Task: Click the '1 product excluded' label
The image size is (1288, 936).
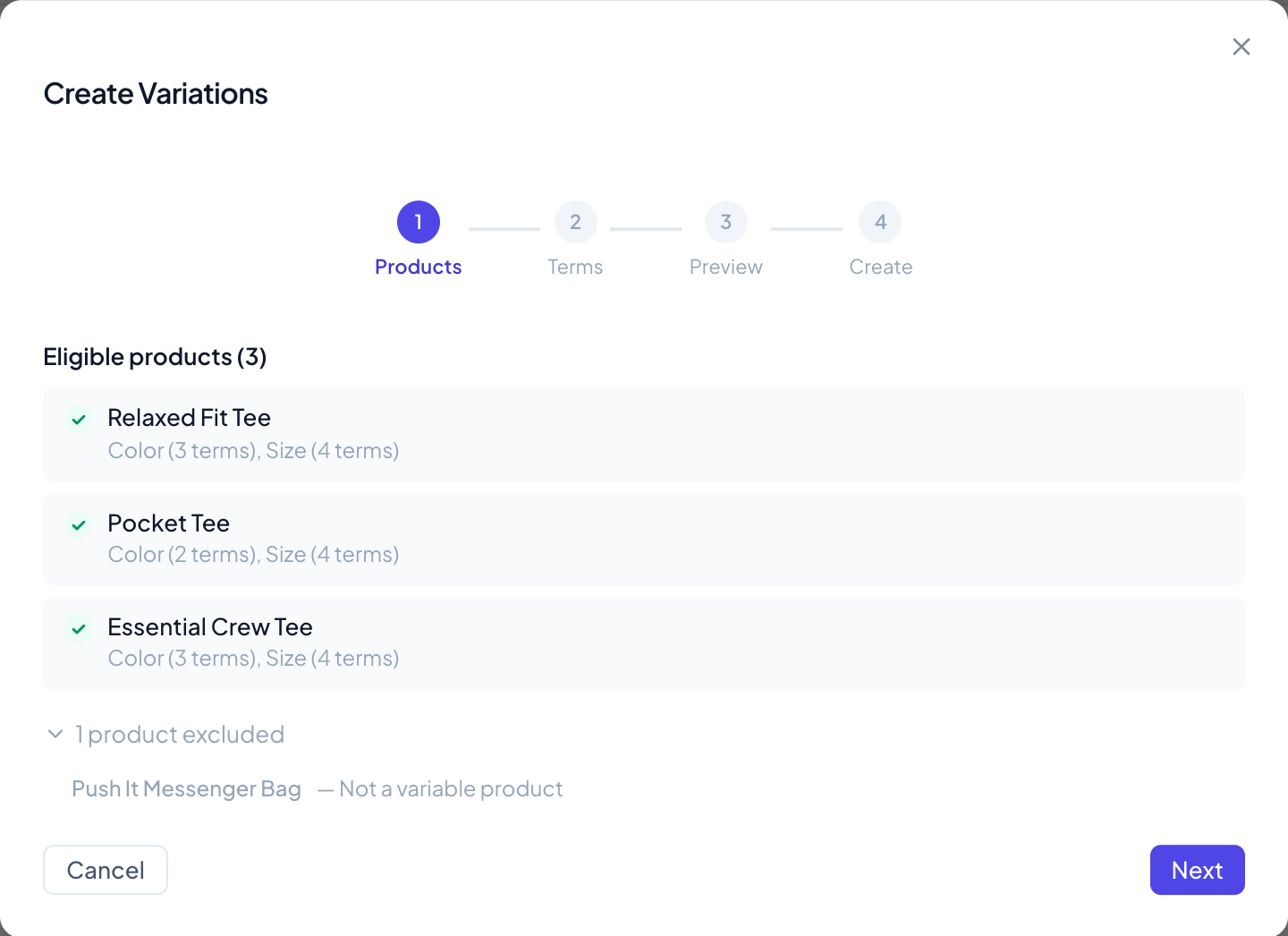Action: click(180, 735)
